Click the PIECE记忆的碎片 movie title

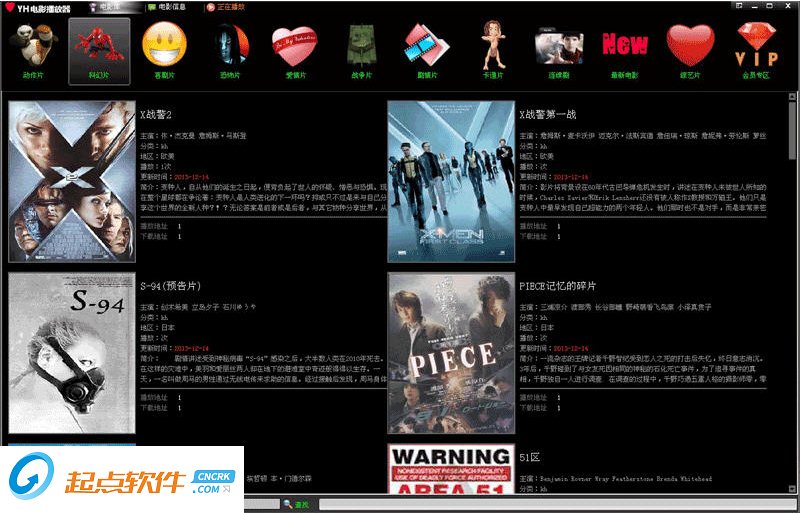coord(557,286)
